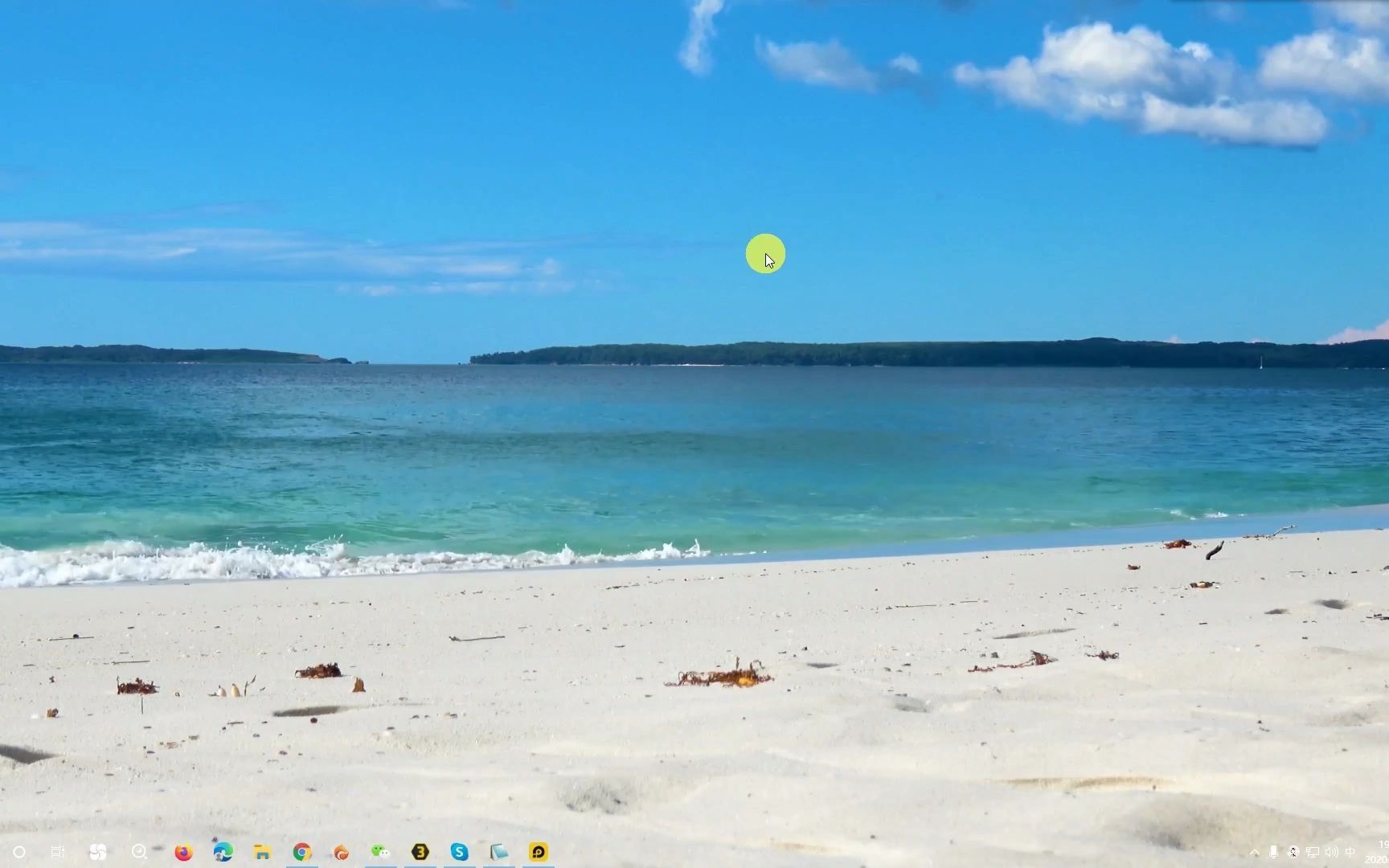
Task: Open network settings from the tray
Action: point(1313,852)
